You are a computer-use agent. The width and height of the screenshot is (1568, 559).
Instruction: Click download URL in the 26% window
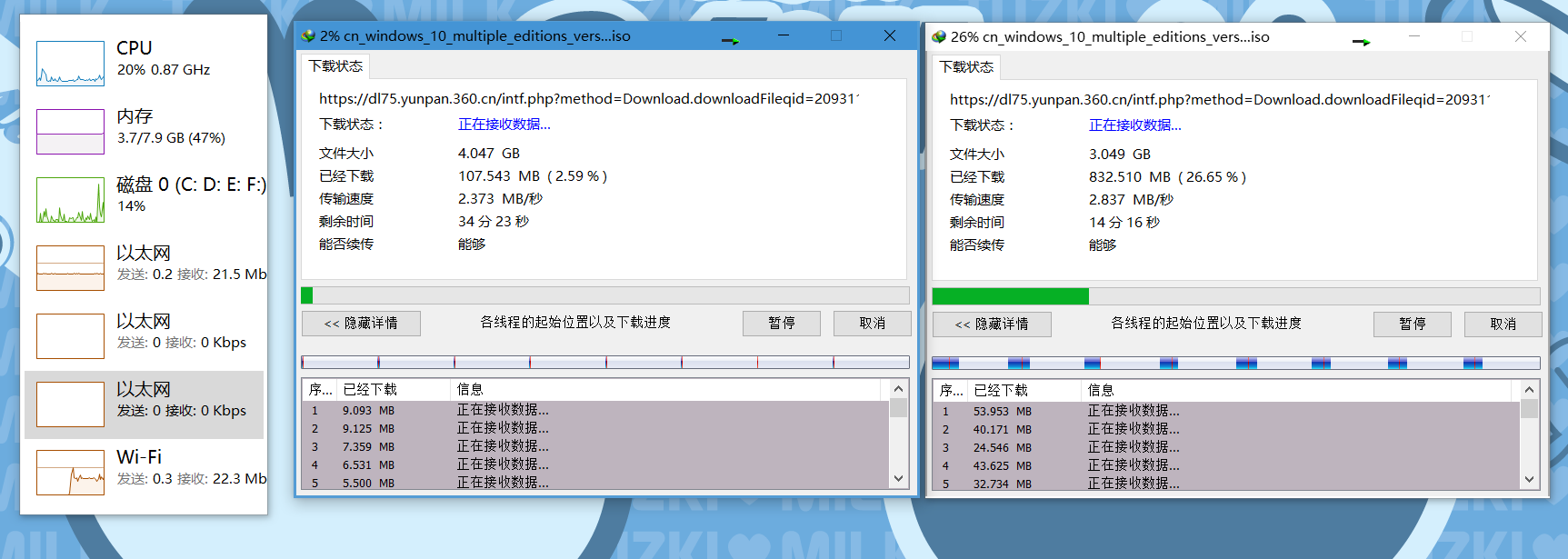coord(1219,100)
